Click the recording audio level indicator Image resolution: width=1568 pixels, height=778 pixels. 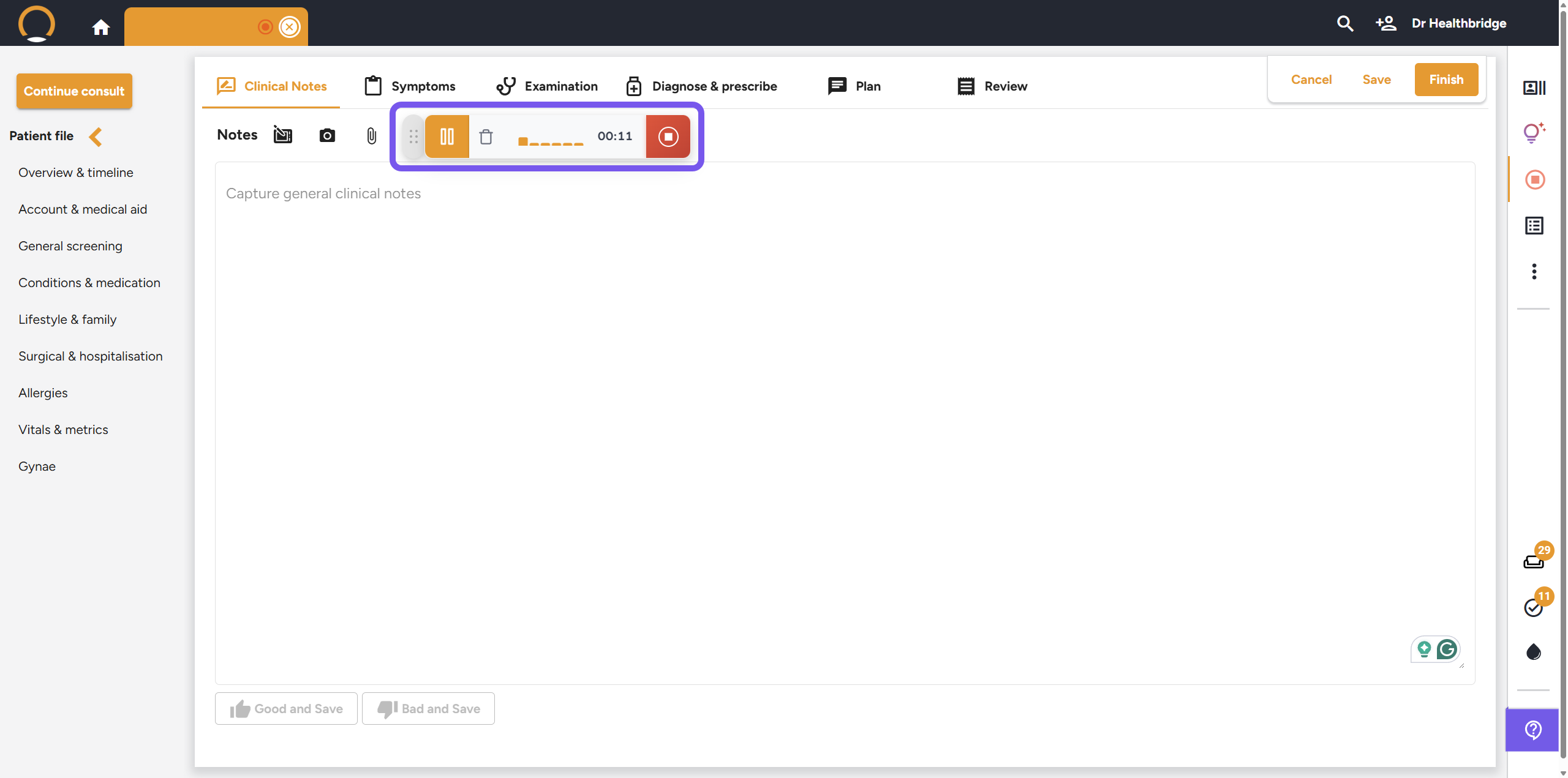tap(550, 141)
